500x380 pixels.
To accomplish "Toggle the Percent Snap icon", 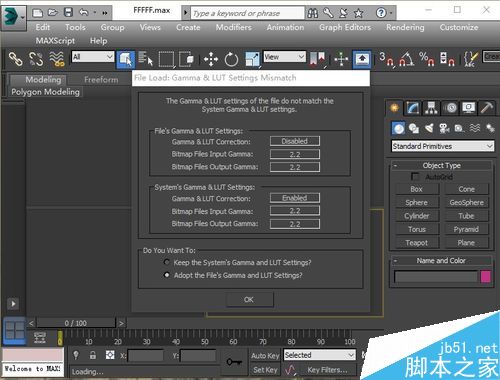I will pyautogui.click(x=427, y=59).
